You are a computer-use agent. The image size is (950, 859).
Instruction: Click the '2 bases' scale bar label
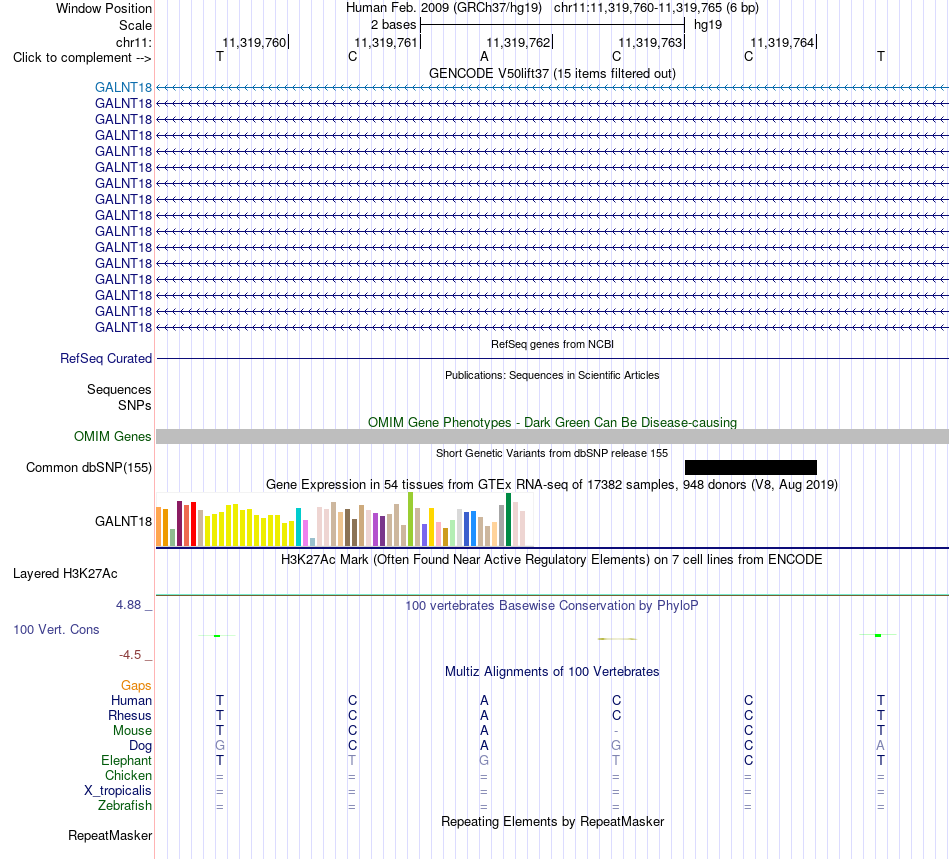tap(394, 25)
